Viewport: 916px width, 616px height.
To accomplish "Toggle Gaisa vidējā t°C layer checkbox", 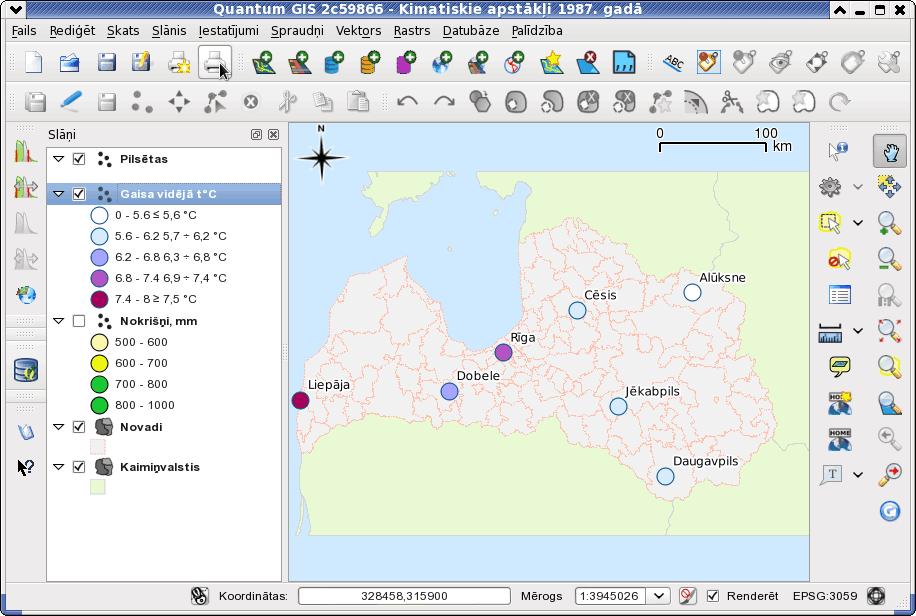I will pos(79,194).
